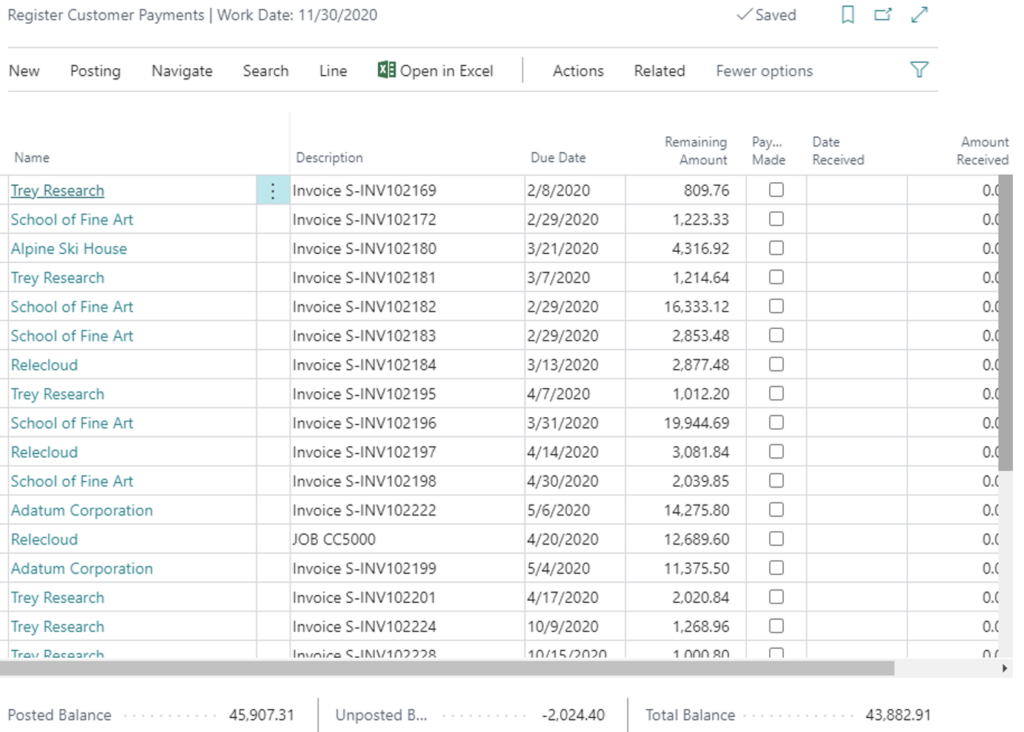Screen dimensions: 1024x732
Task: Open the Navigate dropdown menu
Action: [181, 70]
